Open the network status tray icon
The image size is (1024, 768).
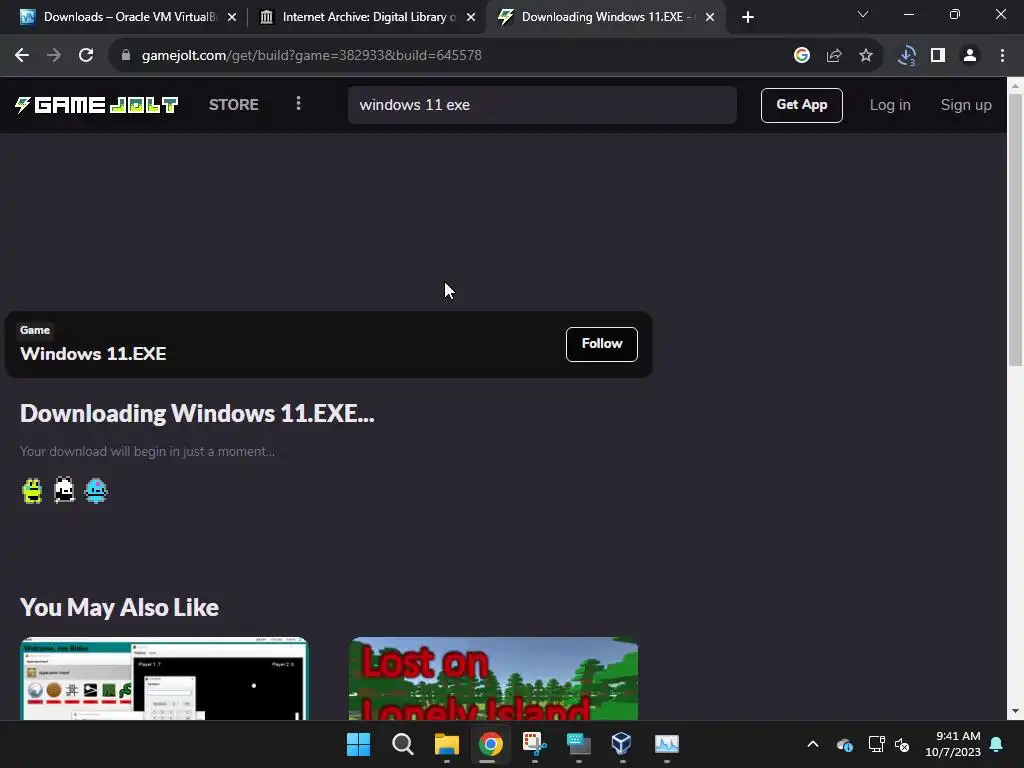tap(876, 744)
